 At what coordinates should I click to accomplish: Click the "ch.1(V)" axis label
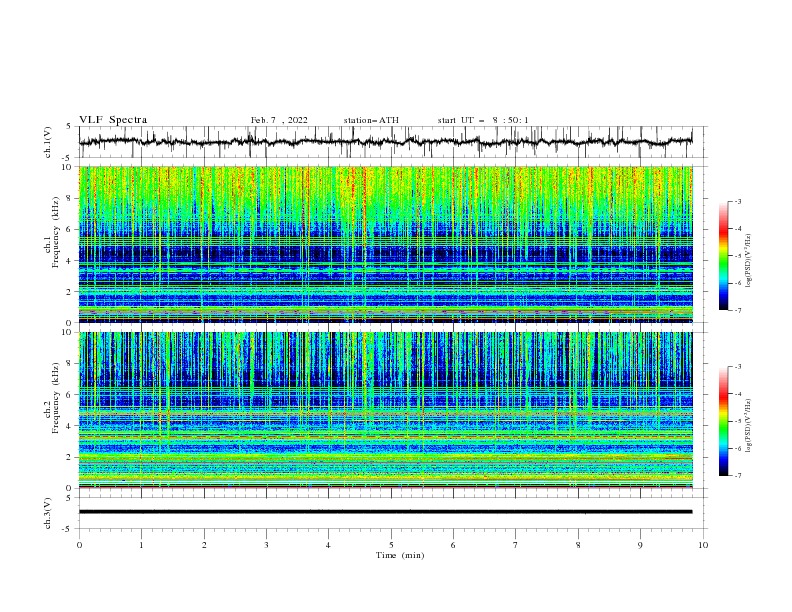48,142
